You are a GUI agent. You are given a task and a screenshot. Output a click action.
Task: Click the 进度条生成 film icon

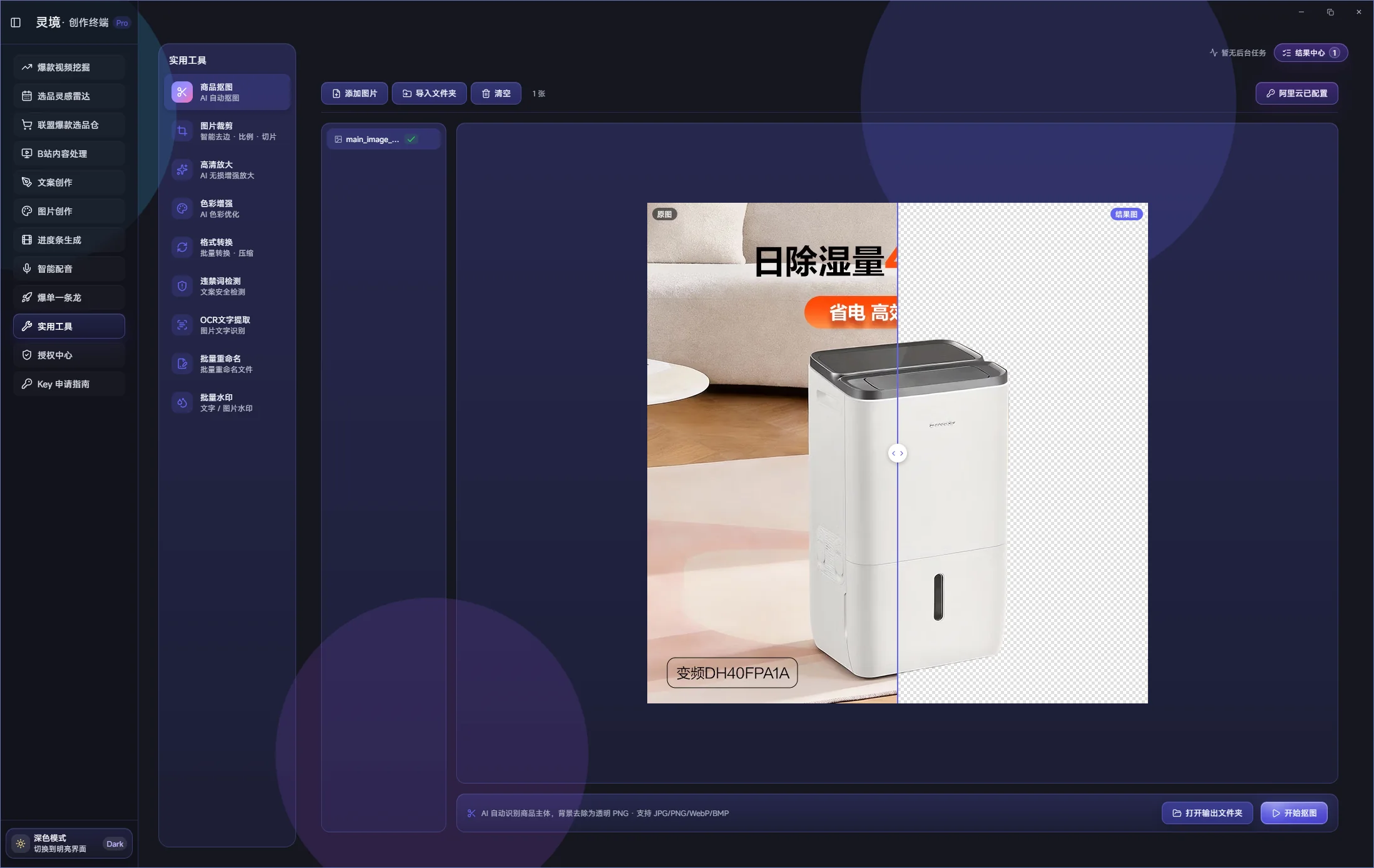click(x=27, y=240)
